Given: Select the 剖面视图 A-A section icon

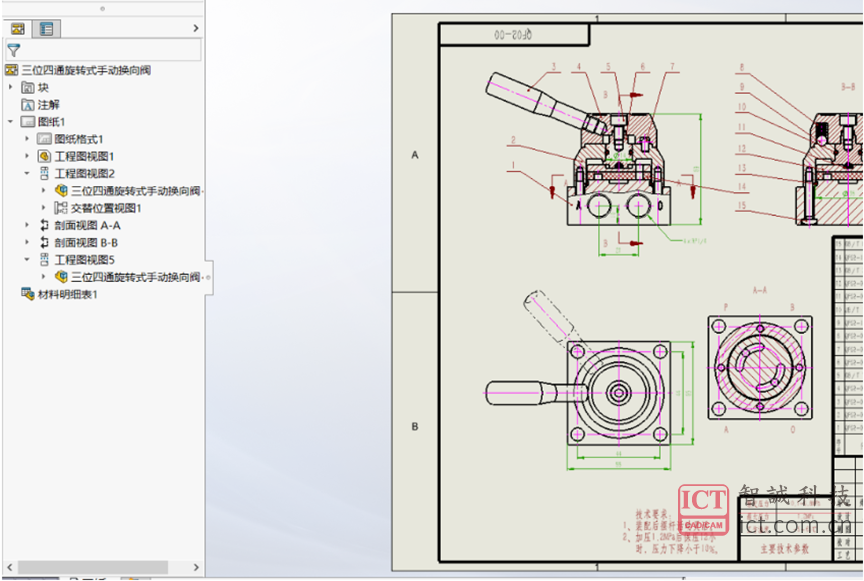Looking at the screenshot, I should [x=44, y=225].
